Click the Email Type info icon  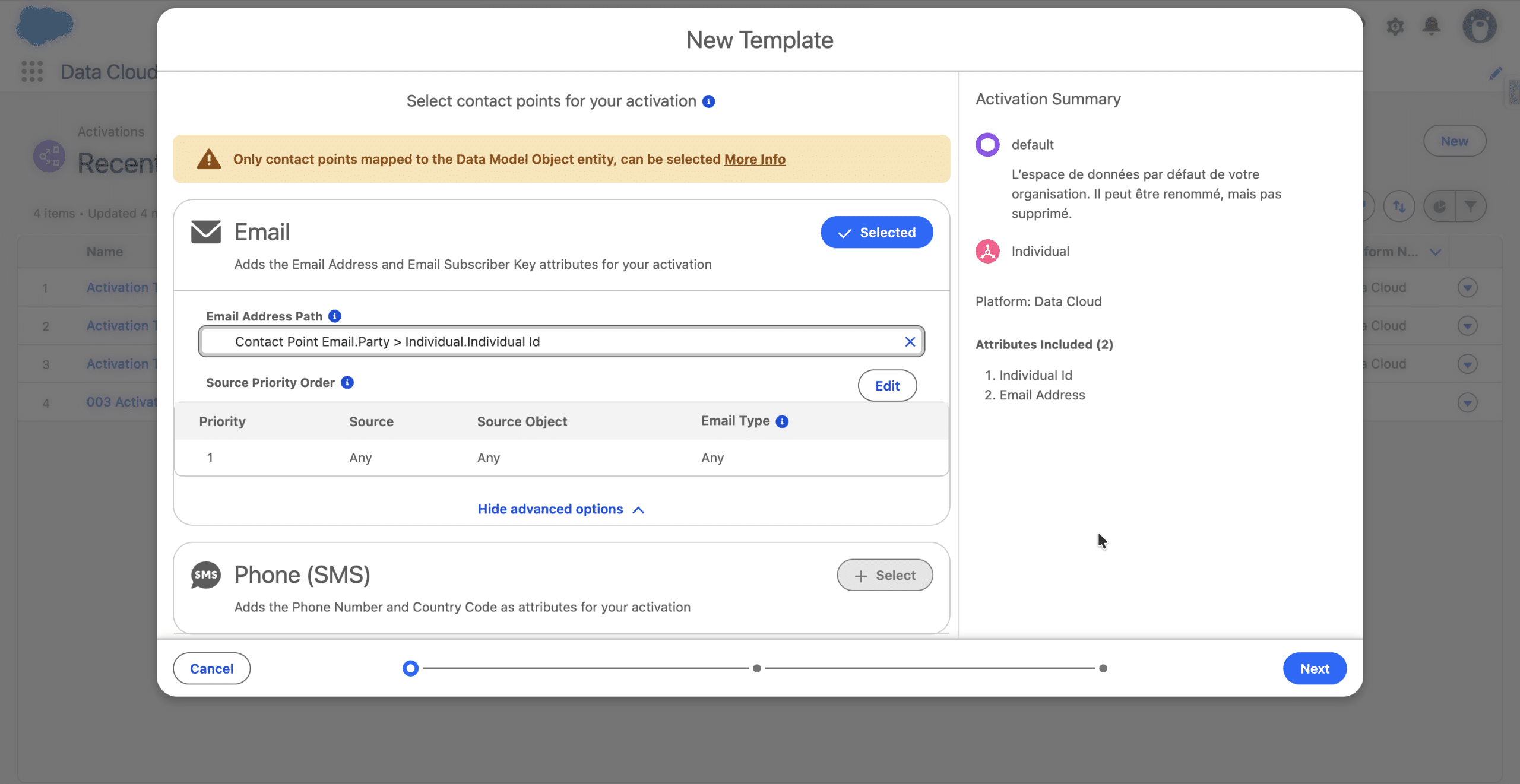coord(782,421)
